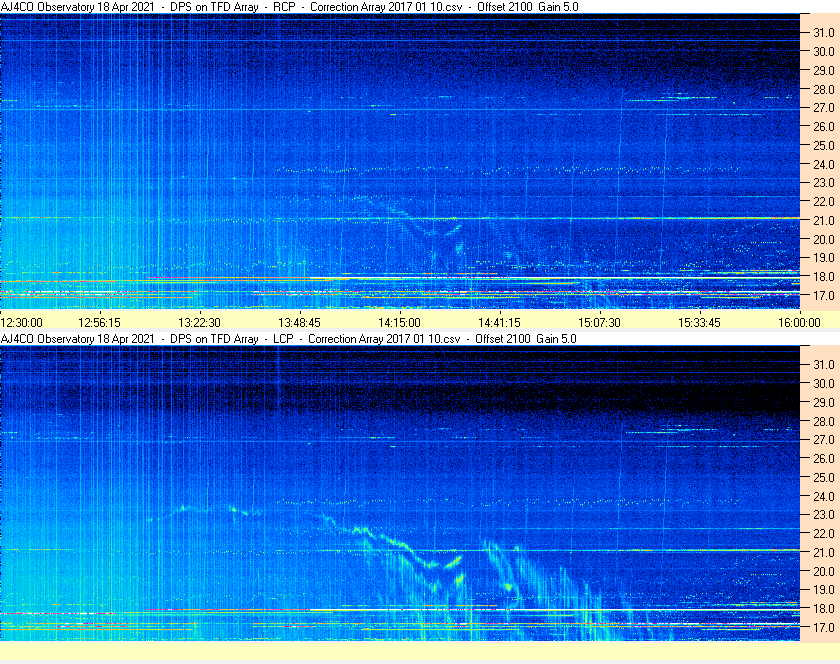
Task: Click the 17.0 frequency label in LCP panel
Action: coord(824,627)
